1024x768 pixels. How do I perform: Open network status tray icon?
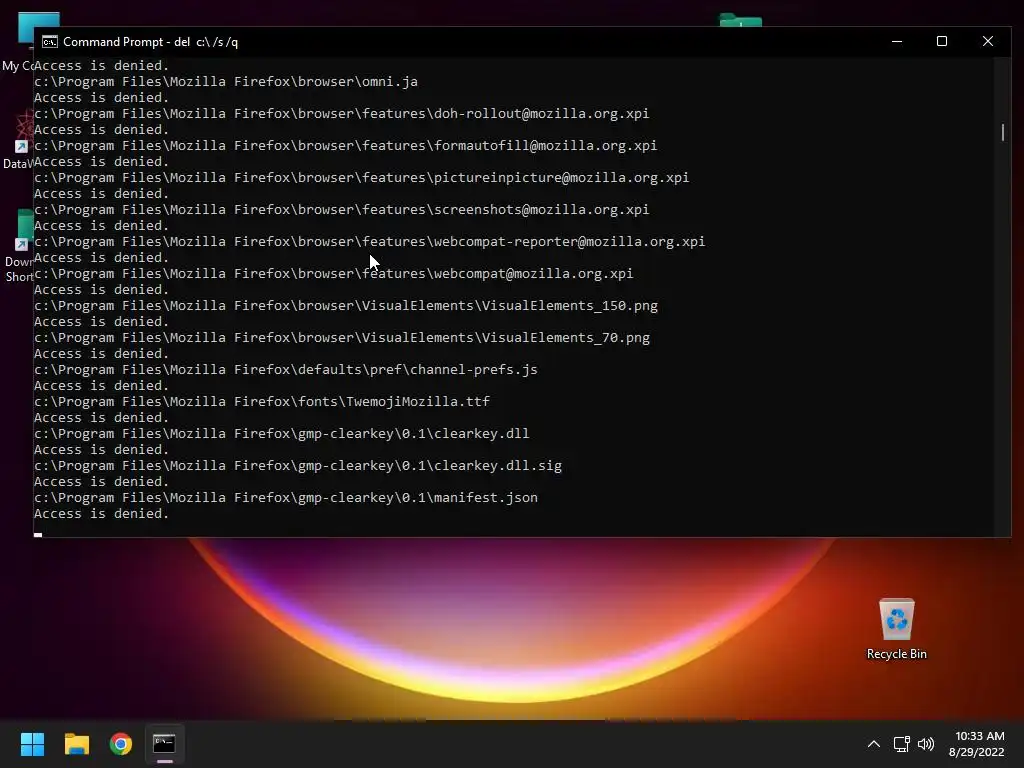pos(901,744)
